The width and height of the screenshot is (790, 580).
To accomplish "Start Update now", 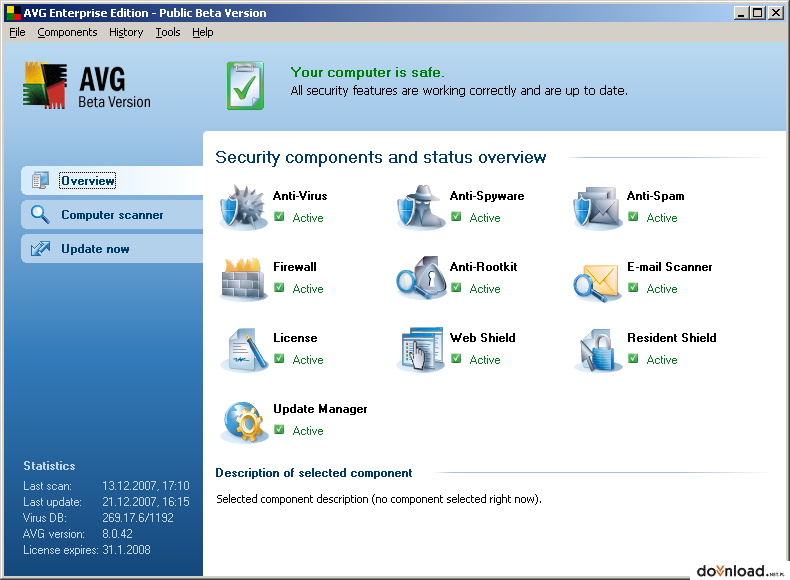I will pyautogui.click(x=112, y=249).
